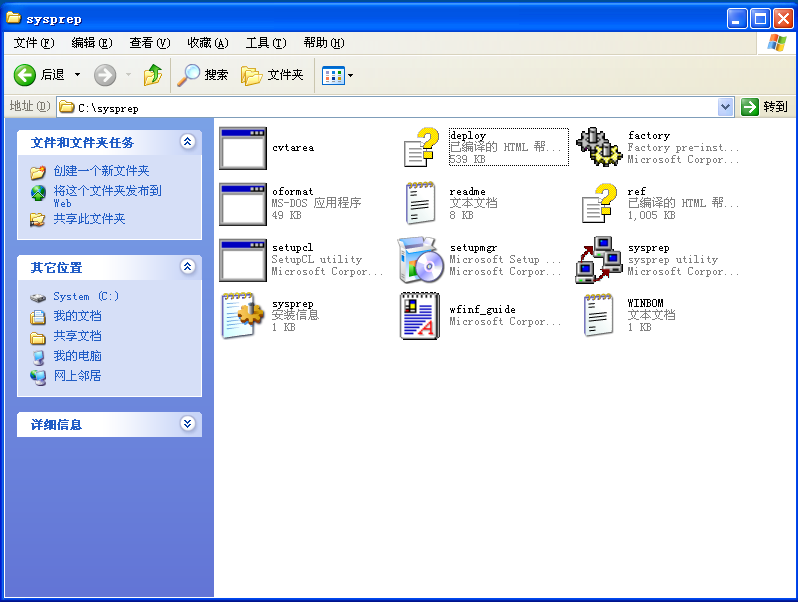Click the System (C:) drive icon
The image size is (798, 602).
click(38, 297)
